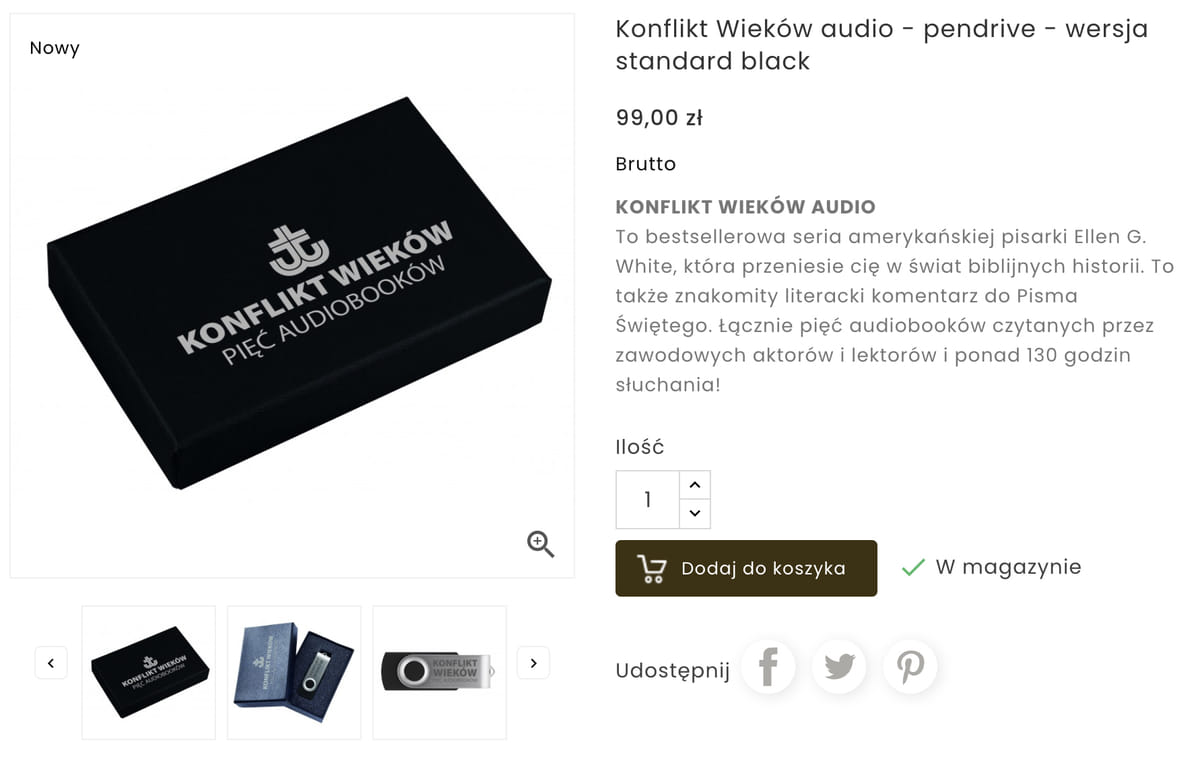The width and height of the screenshot is (1200, 765).
Task: Click the quantity input field
Action: coord(648,500)
